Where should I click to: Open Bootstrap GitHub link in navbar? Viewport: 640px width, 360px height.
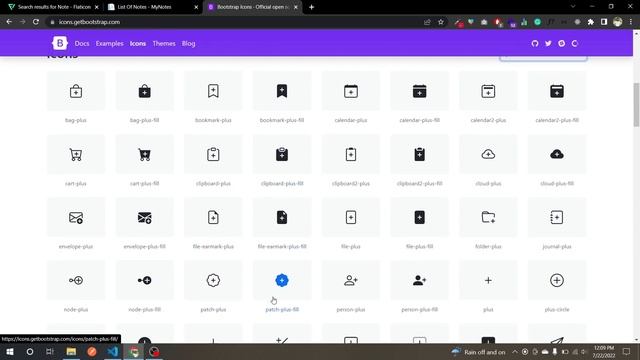click(535, 43)
